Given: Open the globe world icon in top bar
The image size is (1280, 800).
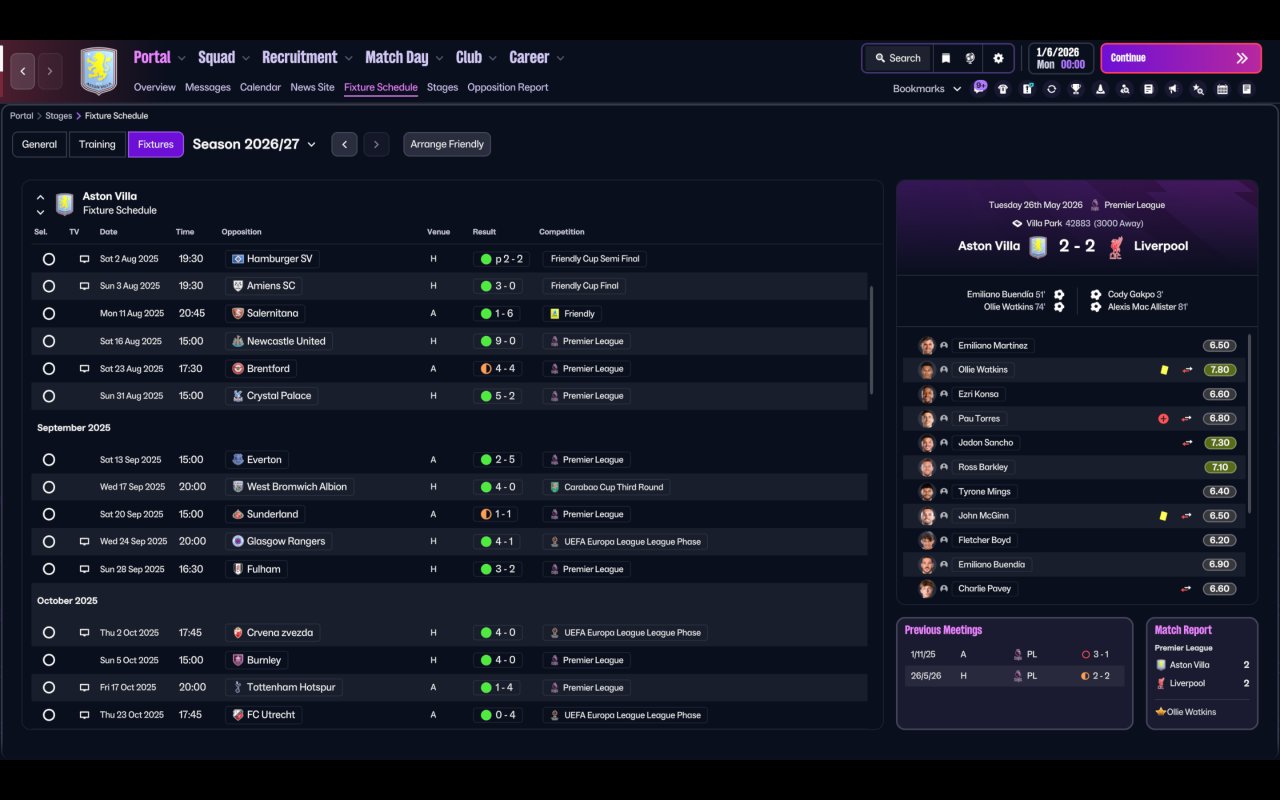Looking at the screenshot, I should point(970,58).
